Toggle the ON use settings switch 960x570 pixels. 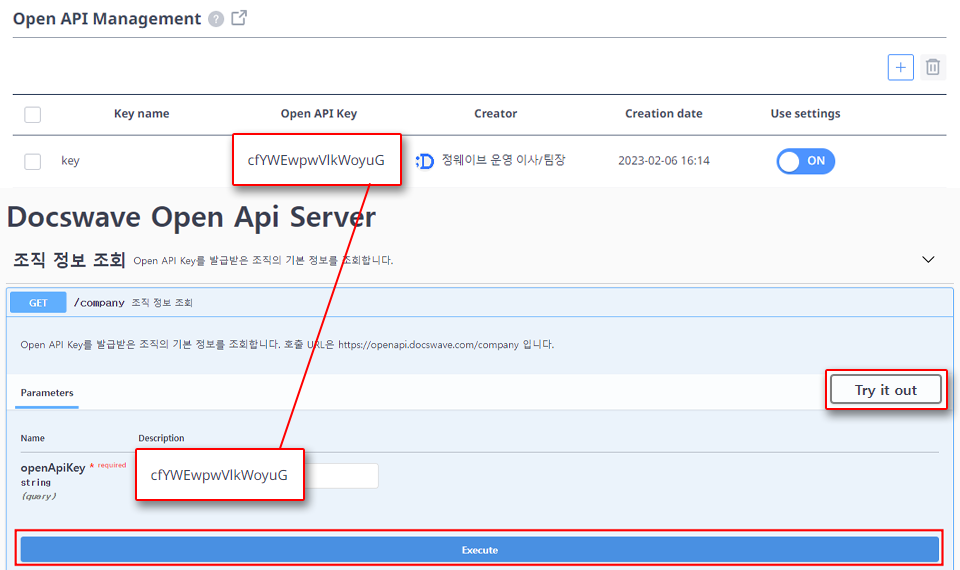pos(805,161)
